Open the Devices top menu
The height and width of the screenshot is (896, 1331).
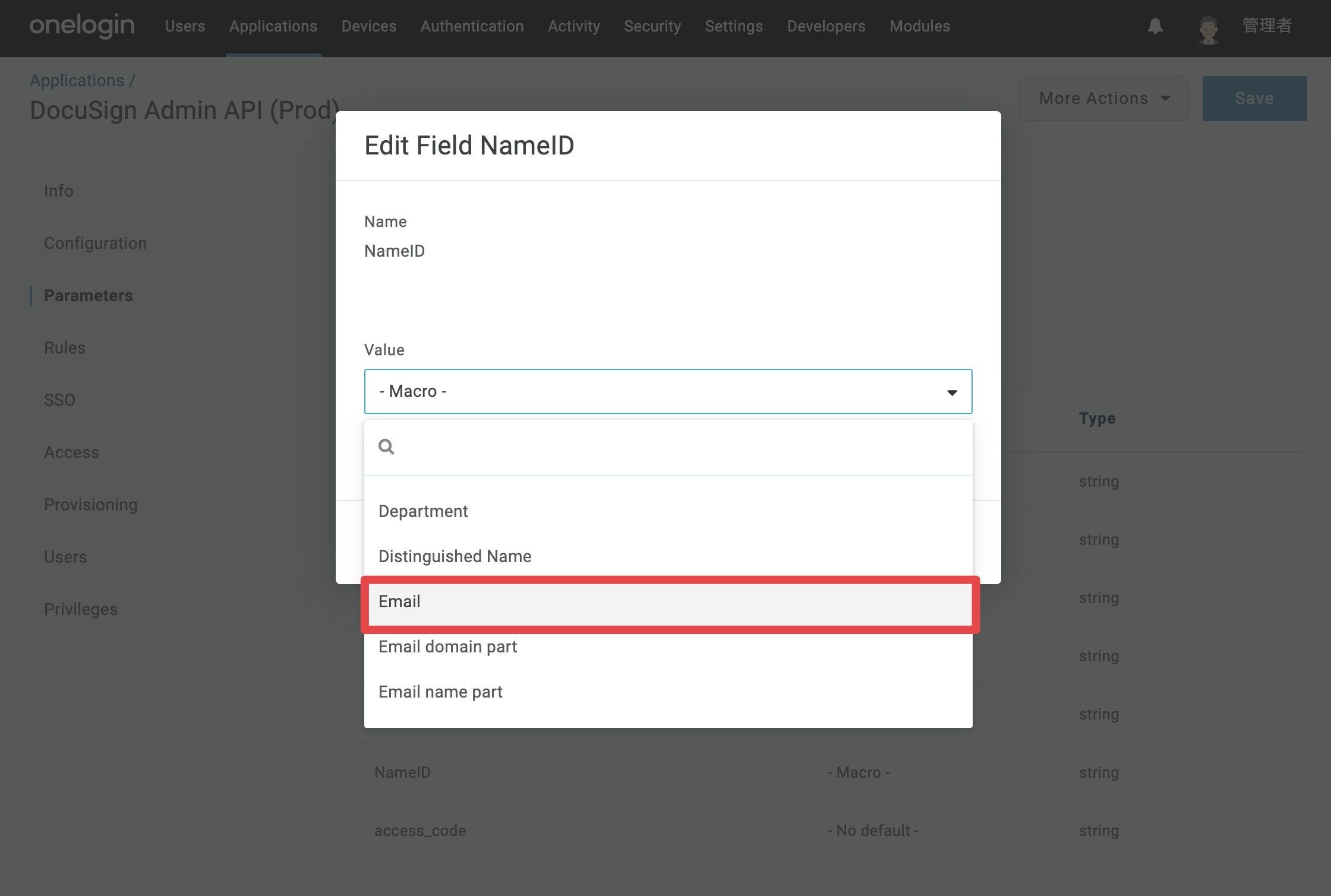369,26
